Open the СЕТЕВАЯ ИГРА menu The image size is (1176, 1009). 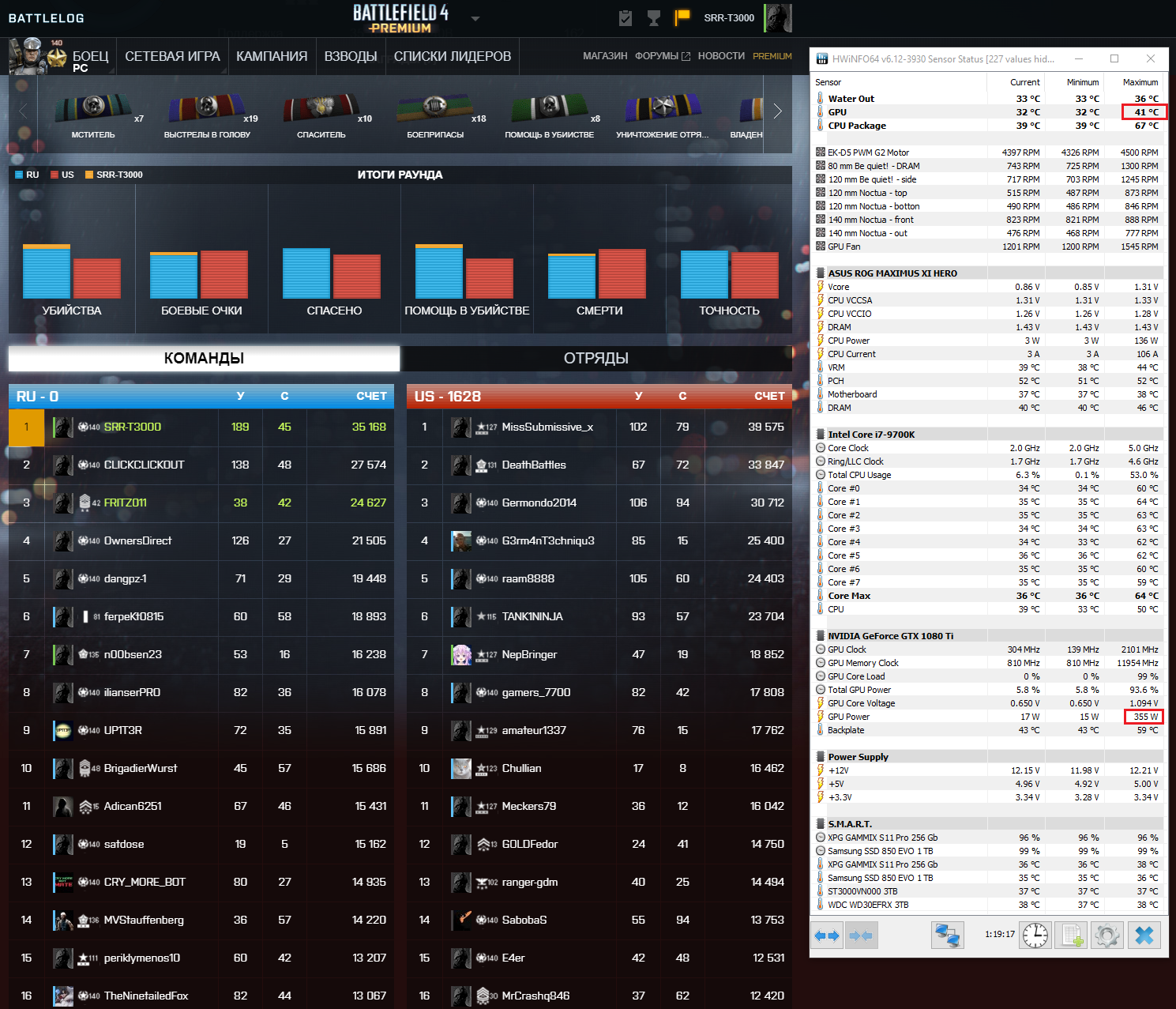point(172,56)
